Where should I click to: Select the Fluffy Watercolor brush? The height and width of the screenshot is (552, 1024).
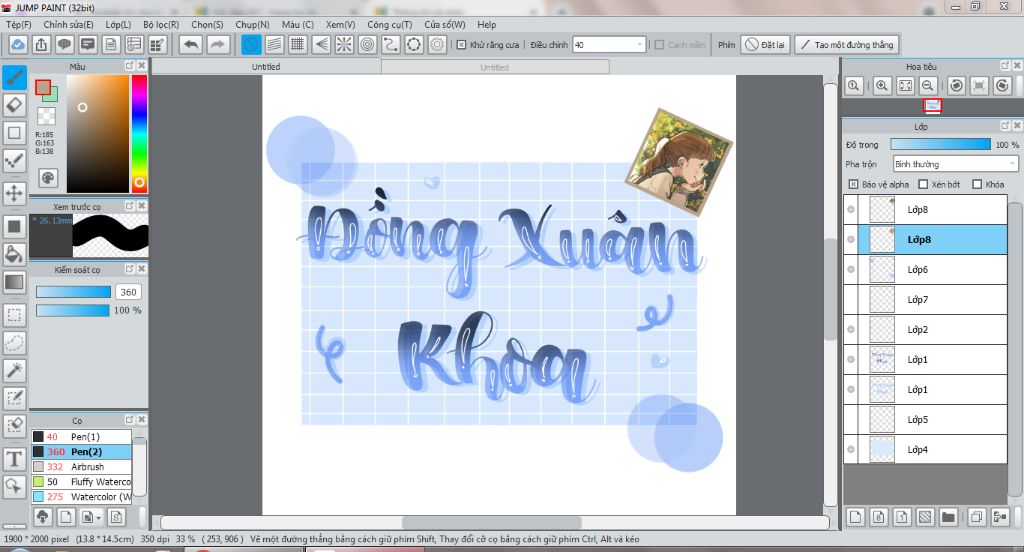point(82,481)
